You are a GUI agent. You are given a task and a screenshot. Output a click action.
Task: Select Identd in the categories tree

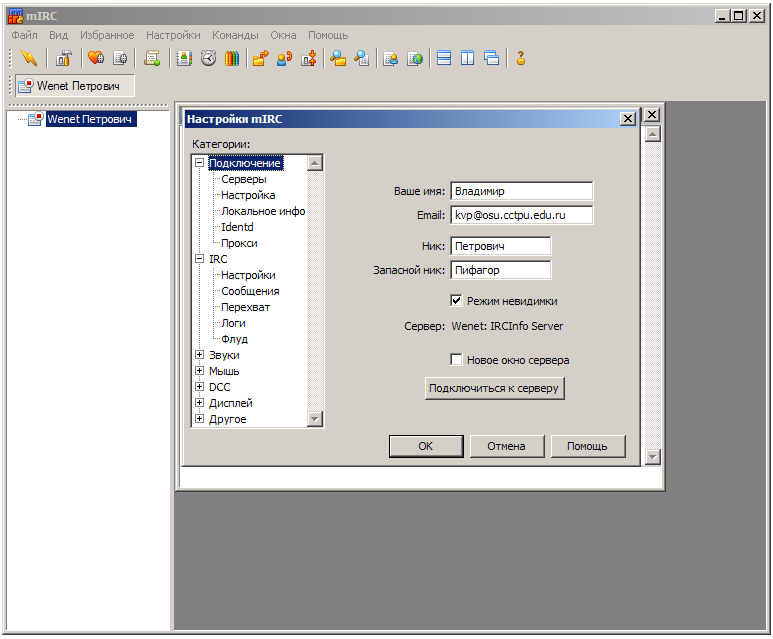pos(237,227)
